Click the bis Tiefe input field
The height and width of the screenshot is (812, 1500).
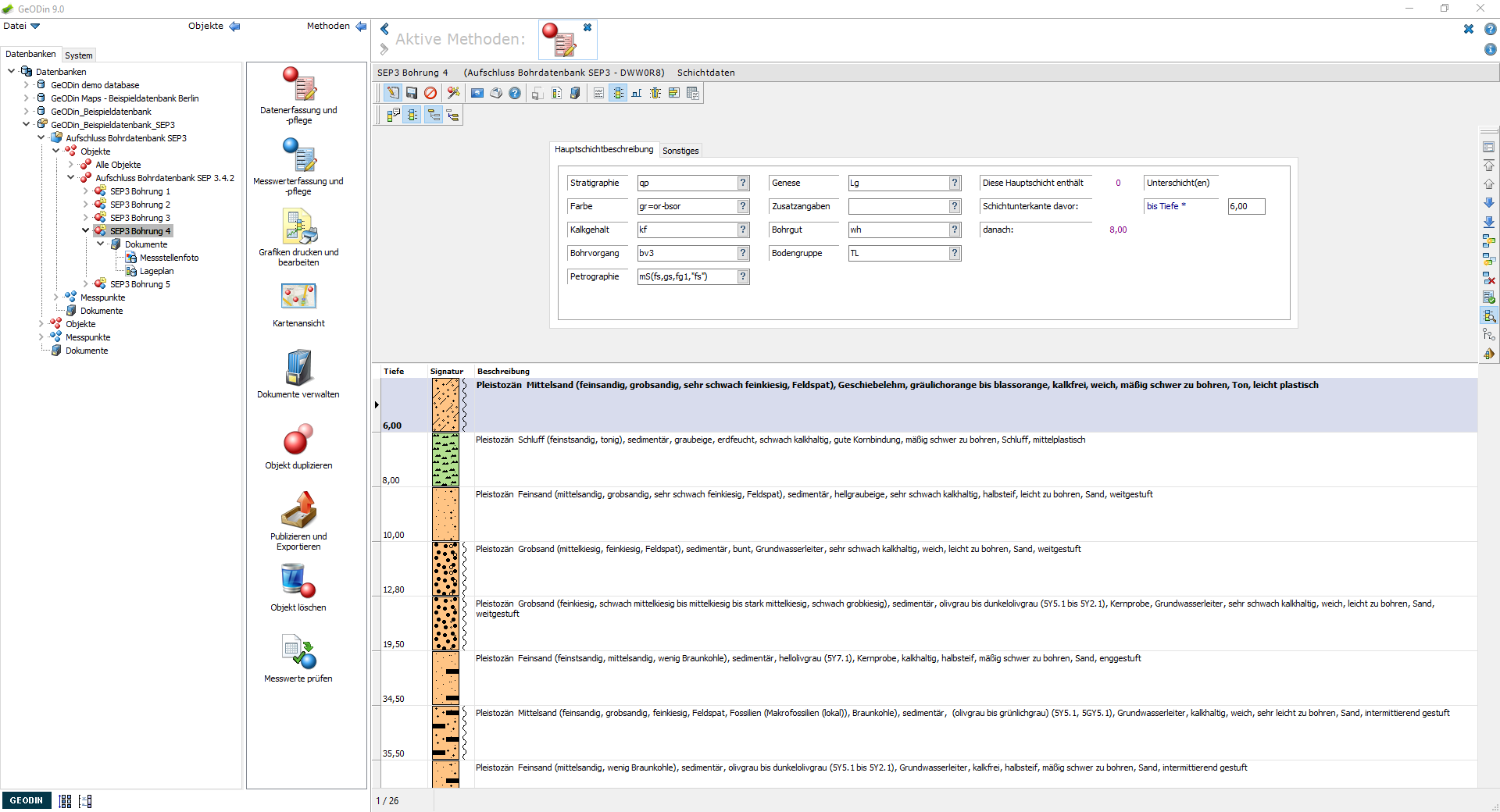coord(1246,206)
